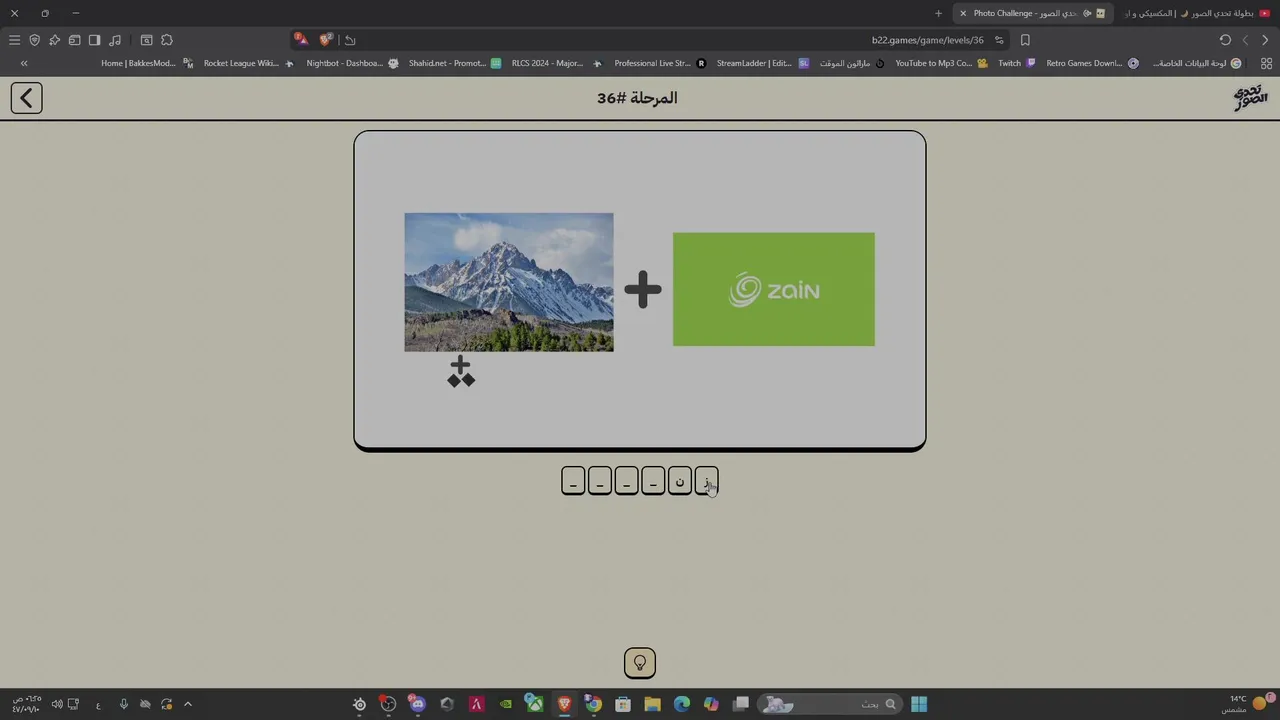1280x720 pixels.
Task: Open Discord from taskbar
Action: 417,704
